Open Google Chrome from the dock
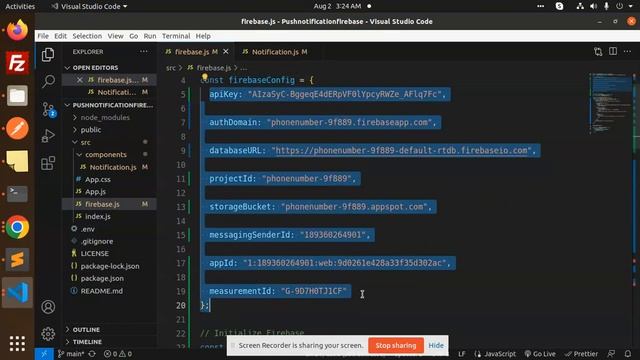Image resolution: width=640 pixels, height=360 pixels. tap(17, 227)
